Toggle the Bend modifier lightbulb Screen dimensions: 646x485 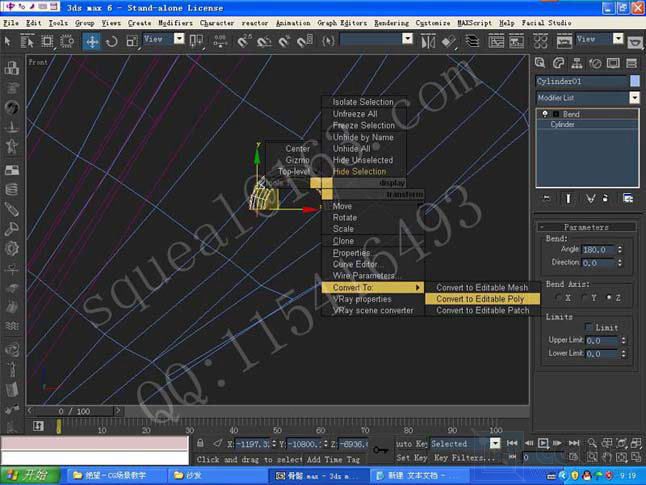click(x=545, y=114)
